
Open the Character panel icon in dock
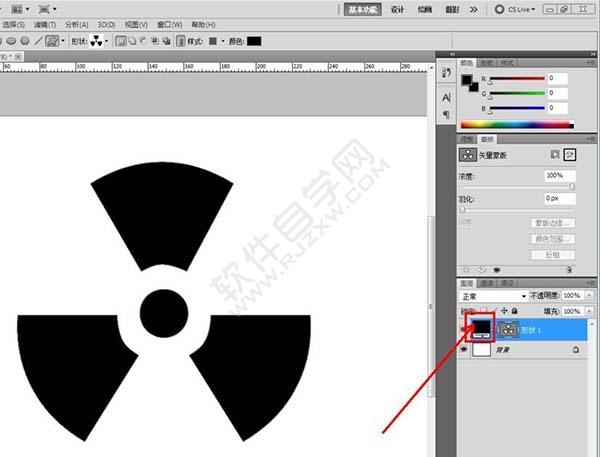446,98
